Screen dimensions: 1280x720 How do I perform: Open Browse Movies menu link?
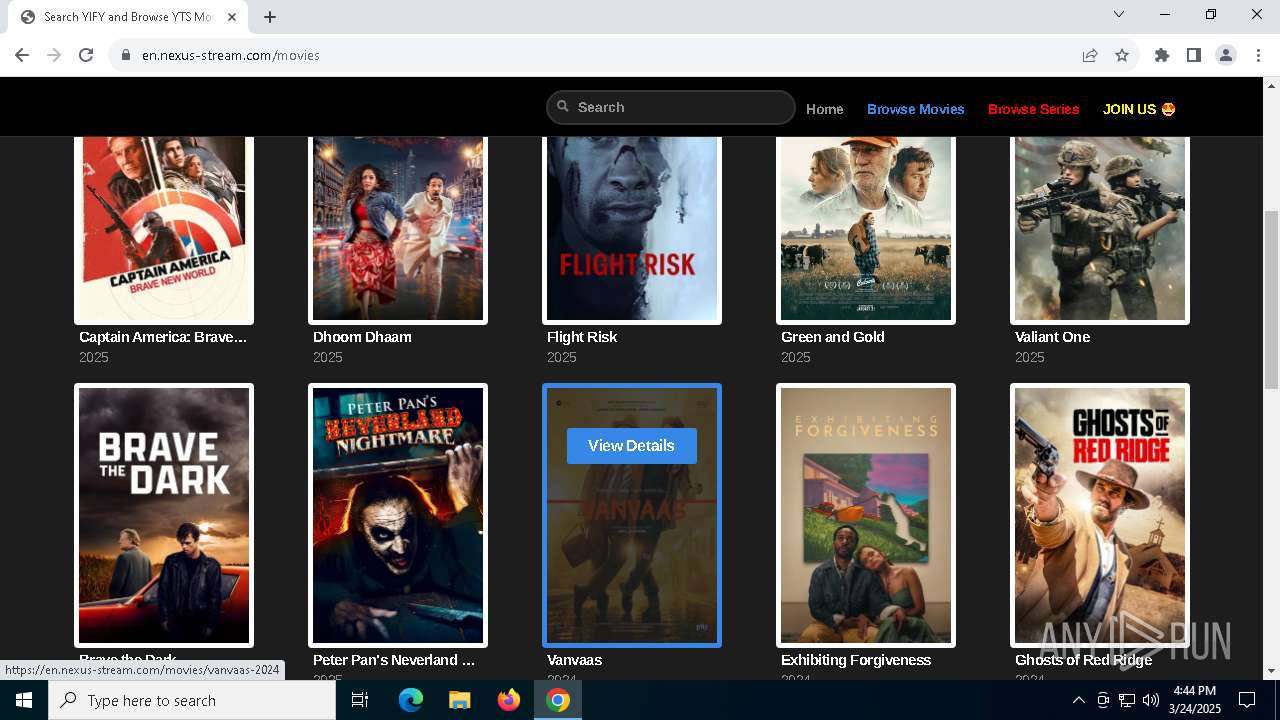[x=916, y=109]
